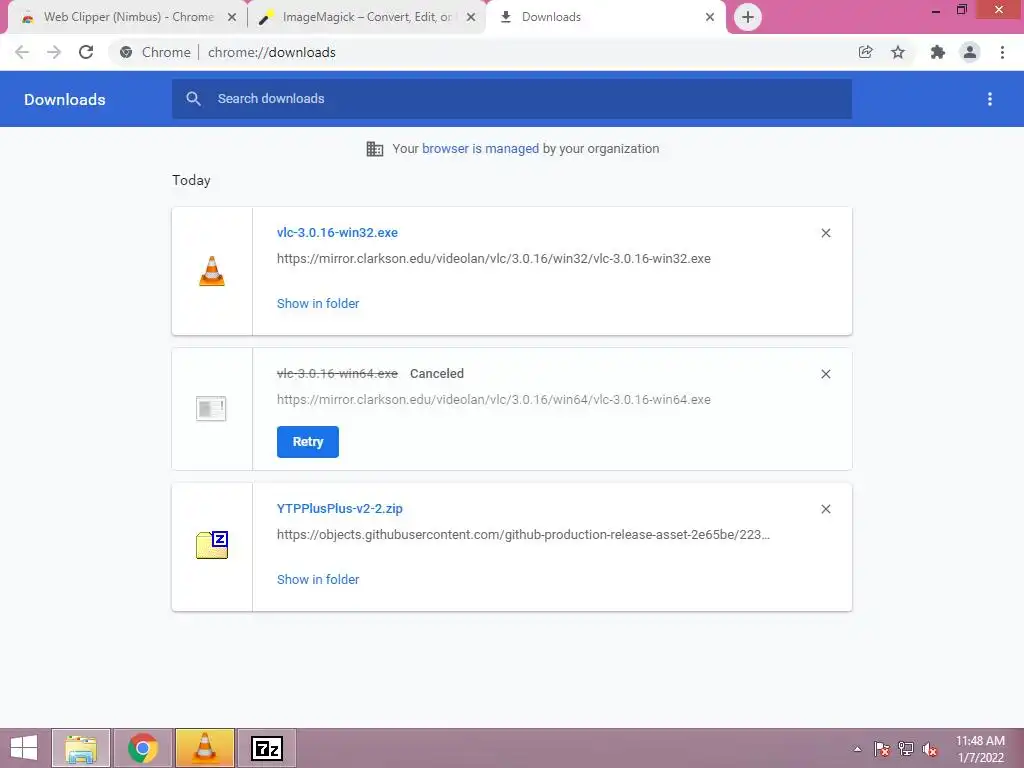Reload the downloads page
This screenshot has height=768, width=1024.
click(x=86, y=52)
